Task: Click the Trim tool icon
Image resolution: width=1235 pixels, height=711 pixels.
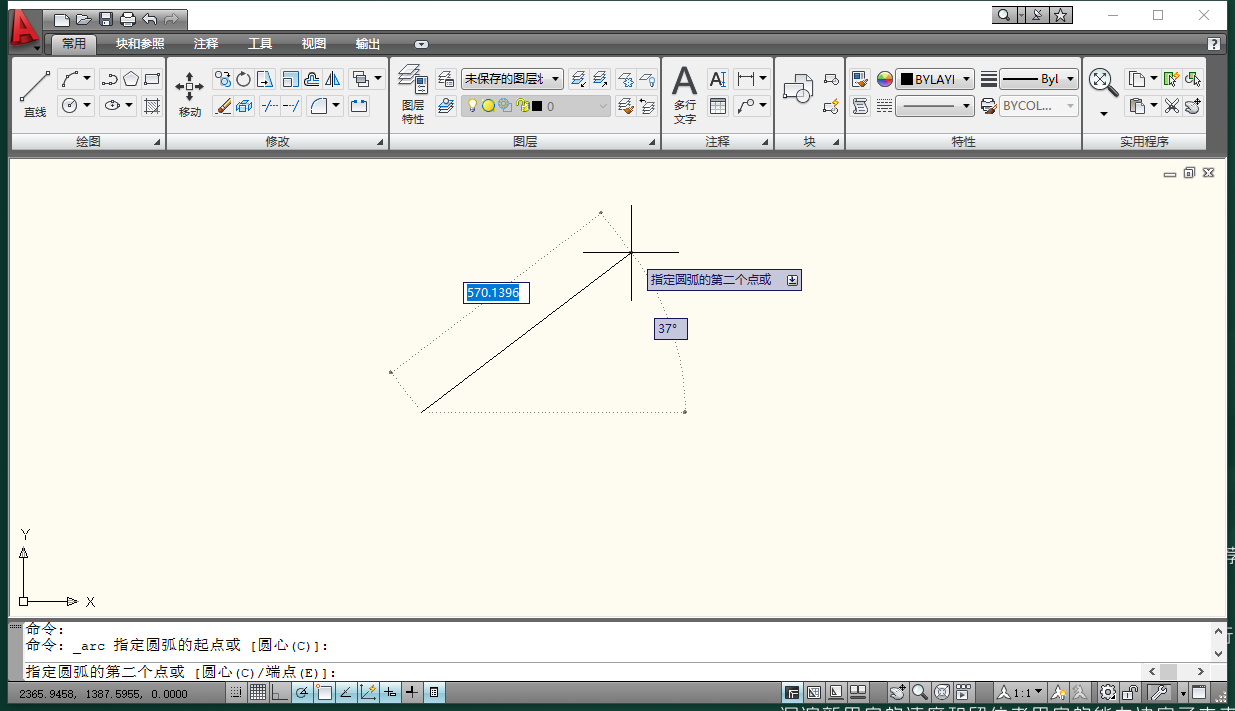Action: tap(269, 105)
